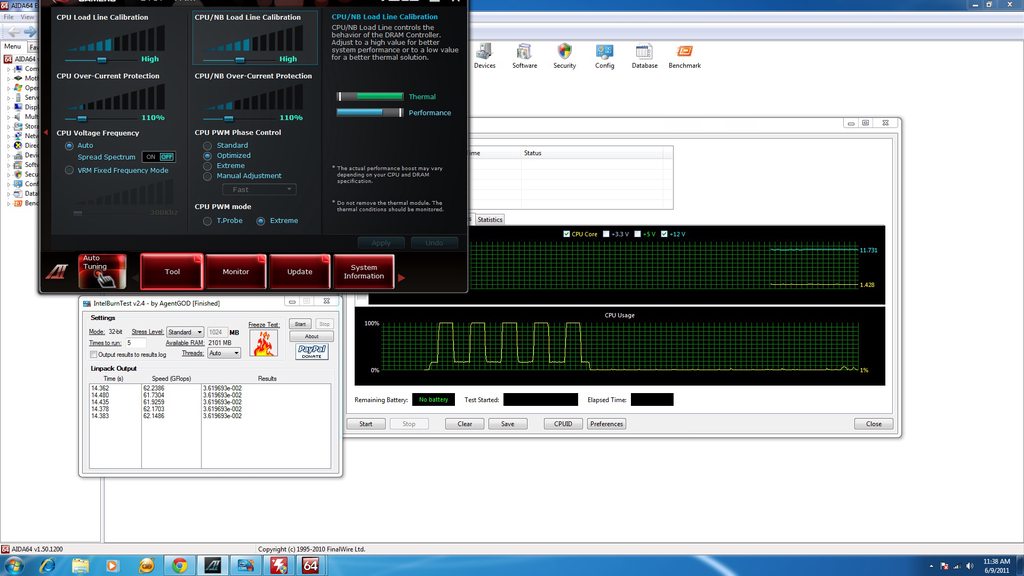1024x576 pixels.
Task: Click the AI Suite logo icon
Action: coord(57,272)
